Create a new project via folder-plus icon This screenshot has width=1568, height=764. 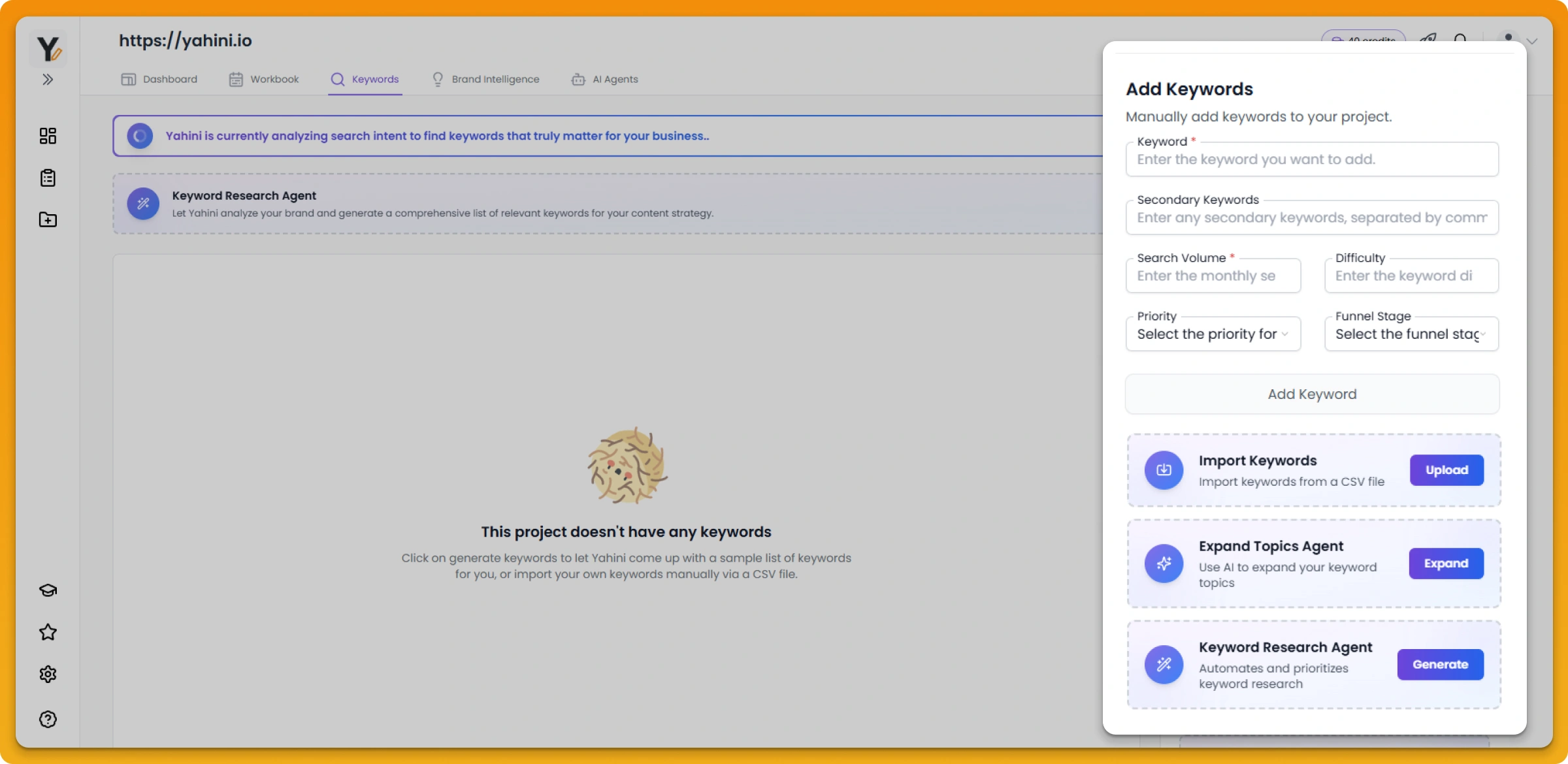(48, 220)
